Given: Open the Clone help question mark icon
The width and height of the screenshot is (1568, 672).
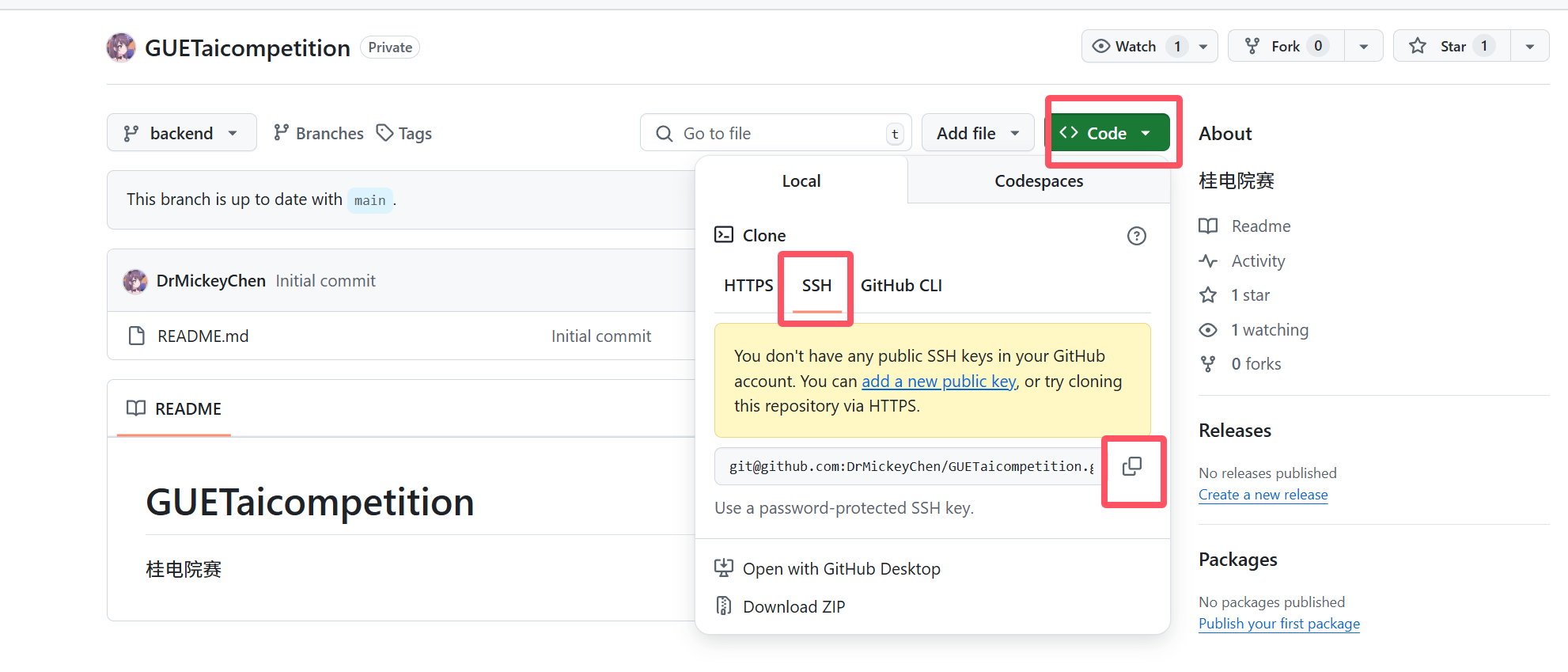Looking at the screenshot, I should [x=1136, y=236].
